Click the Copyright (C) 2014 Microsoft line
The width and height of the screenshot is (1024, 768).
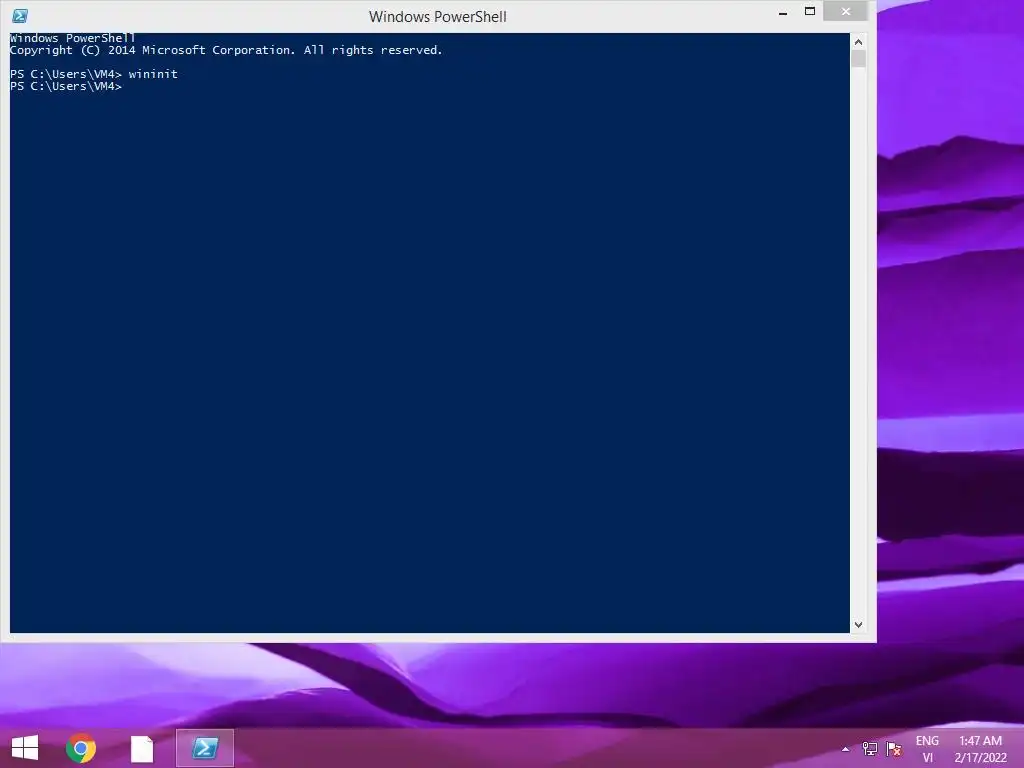point(226,50)
